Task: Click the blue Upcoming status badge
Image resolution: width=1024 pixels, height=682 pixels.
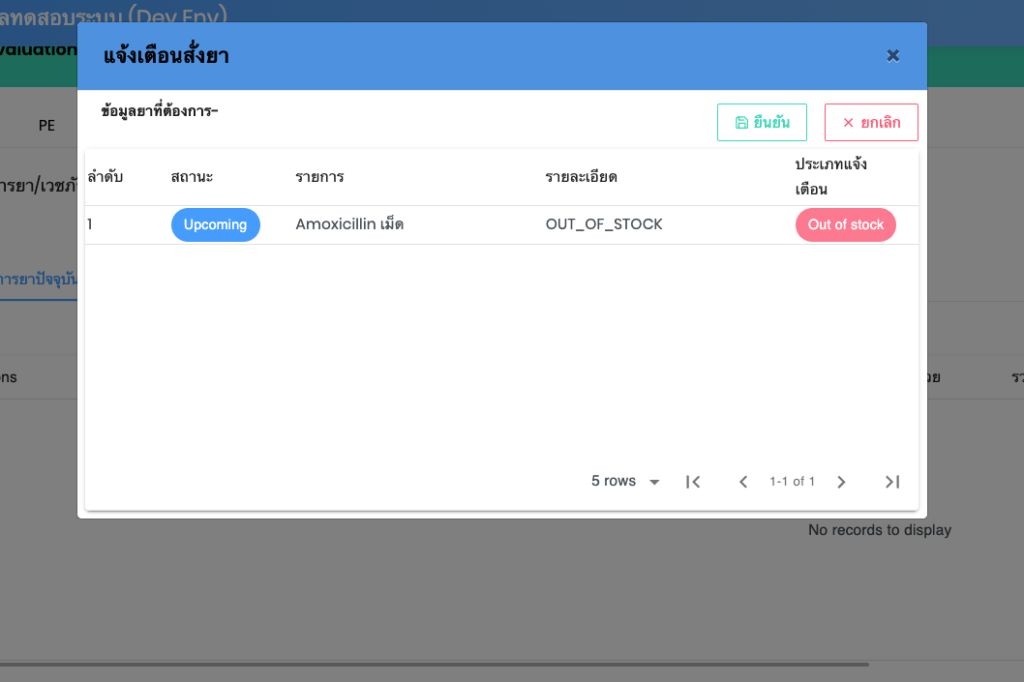Action: (x=215, y=225)
